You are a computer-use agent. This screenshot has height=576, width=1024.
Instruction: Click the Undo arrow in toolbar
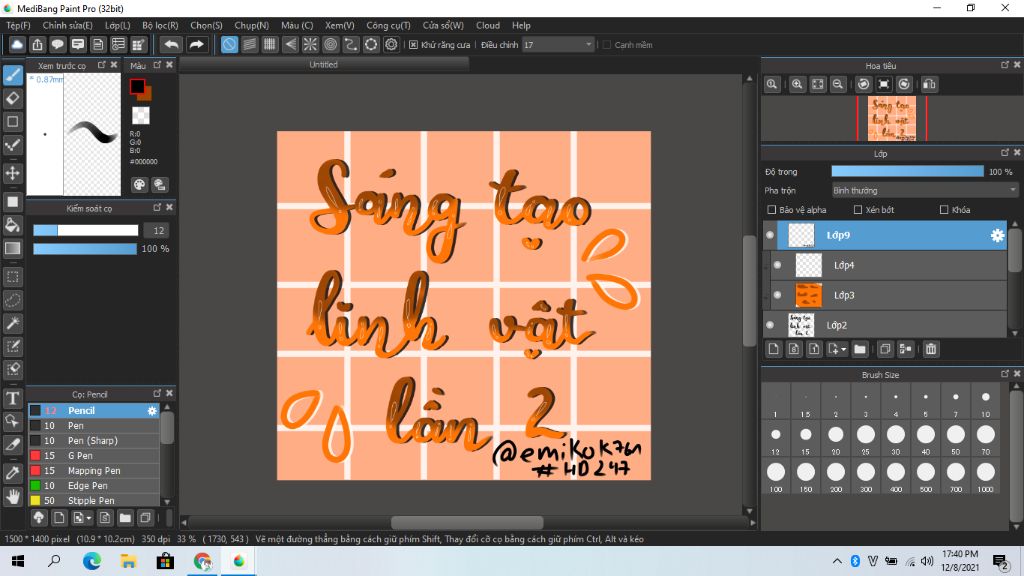[x=171, y=44]
